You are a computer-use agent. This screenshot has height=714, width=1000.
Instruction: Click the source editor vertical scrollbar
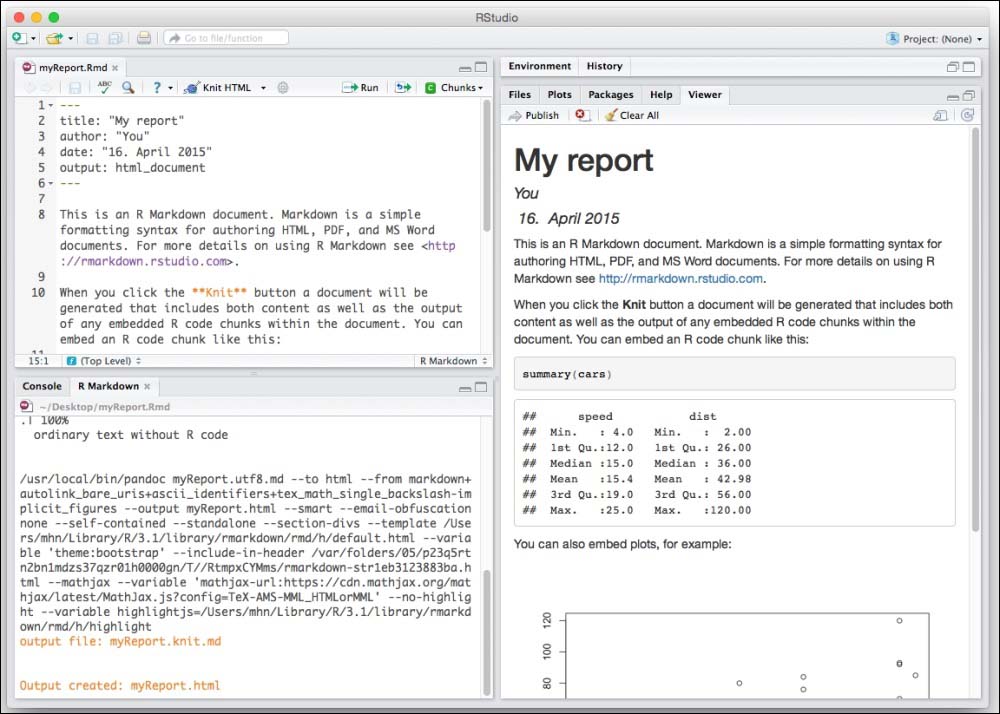tap(487, 166)
